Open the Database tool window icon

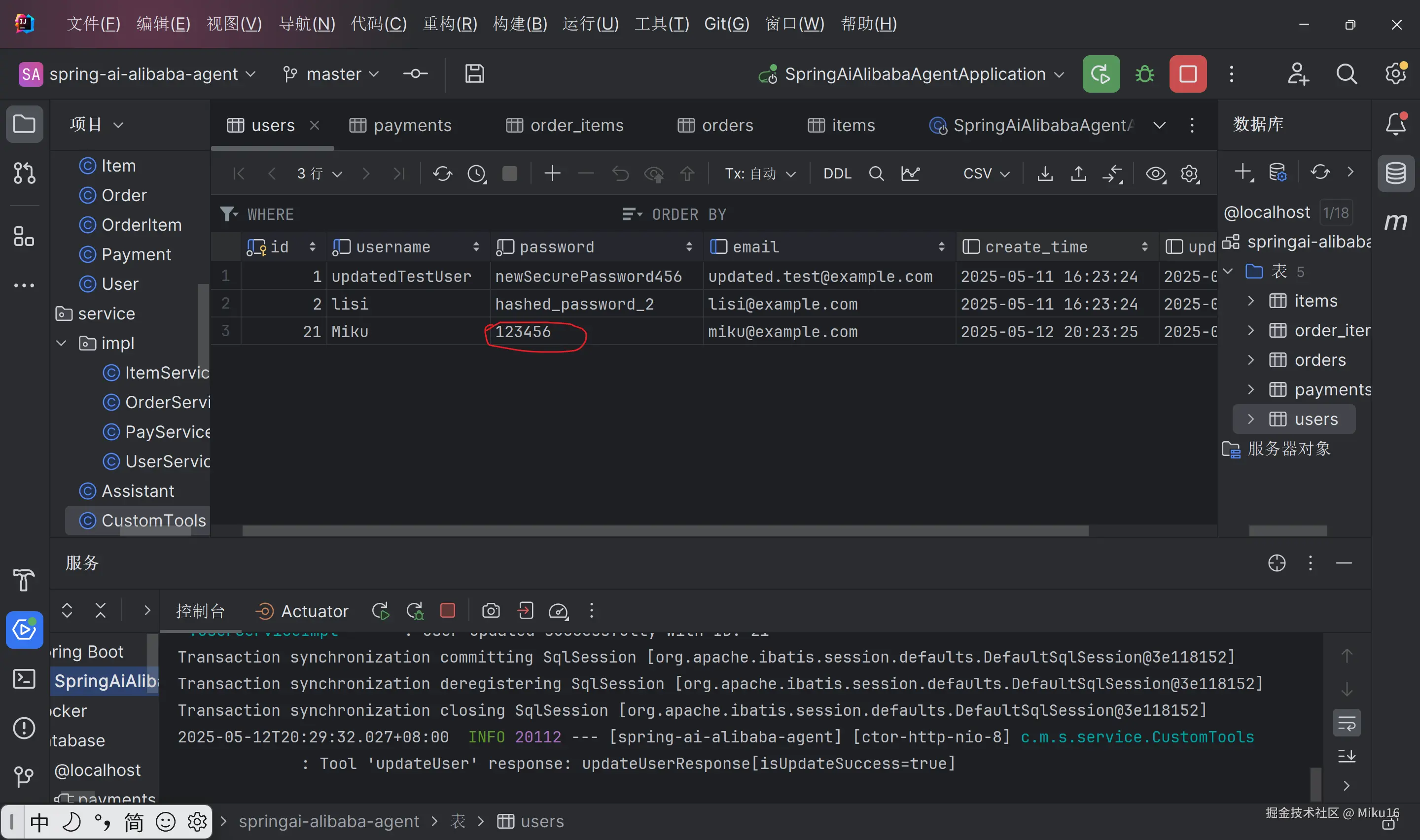point(1395,173)
